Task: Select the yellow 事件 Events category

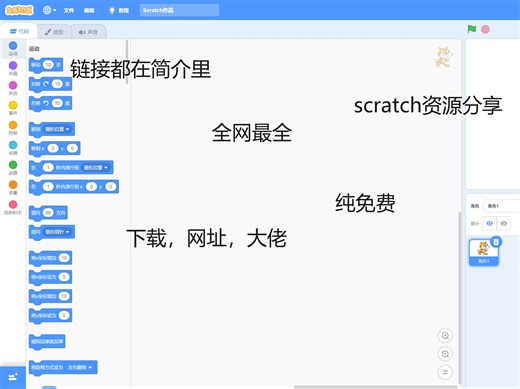Action: (13, 108)
